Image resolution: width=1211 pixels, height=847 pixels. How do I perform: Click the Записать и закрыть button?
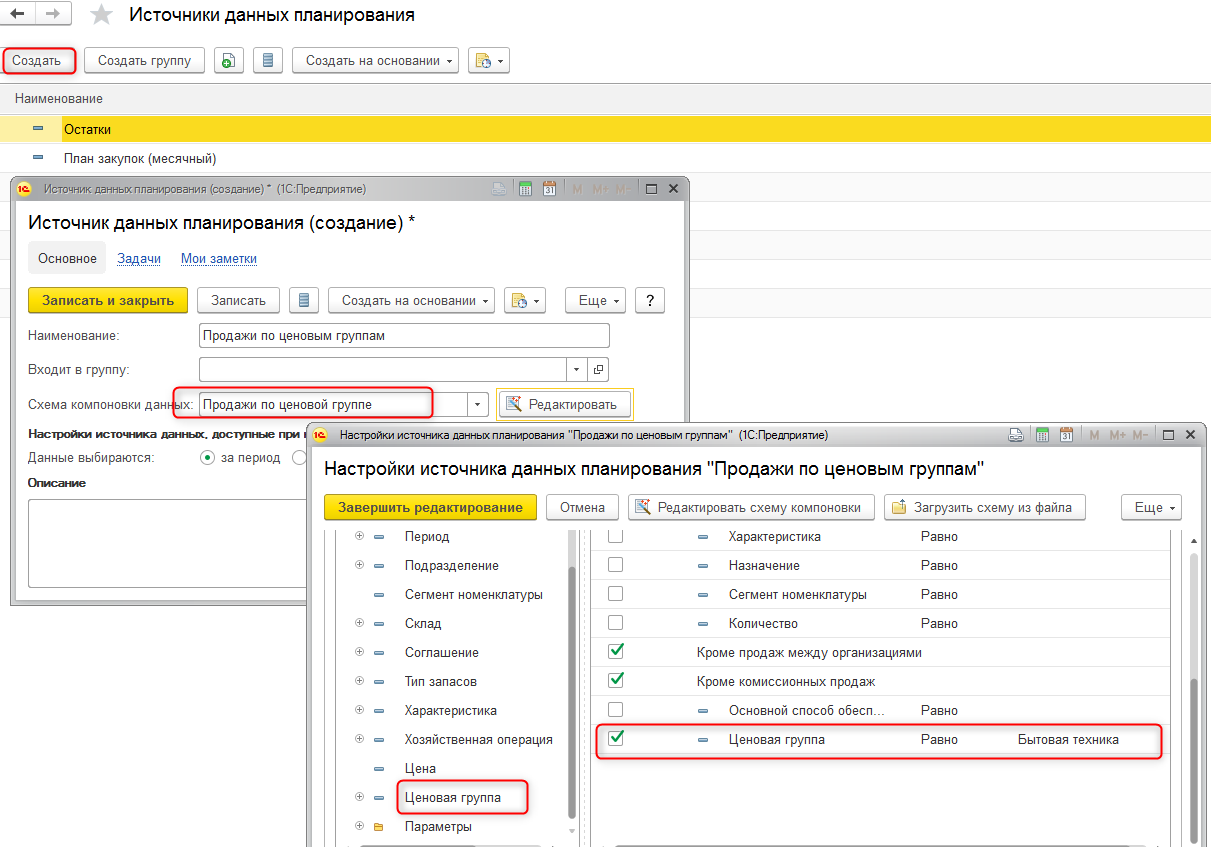coord(108,301)
